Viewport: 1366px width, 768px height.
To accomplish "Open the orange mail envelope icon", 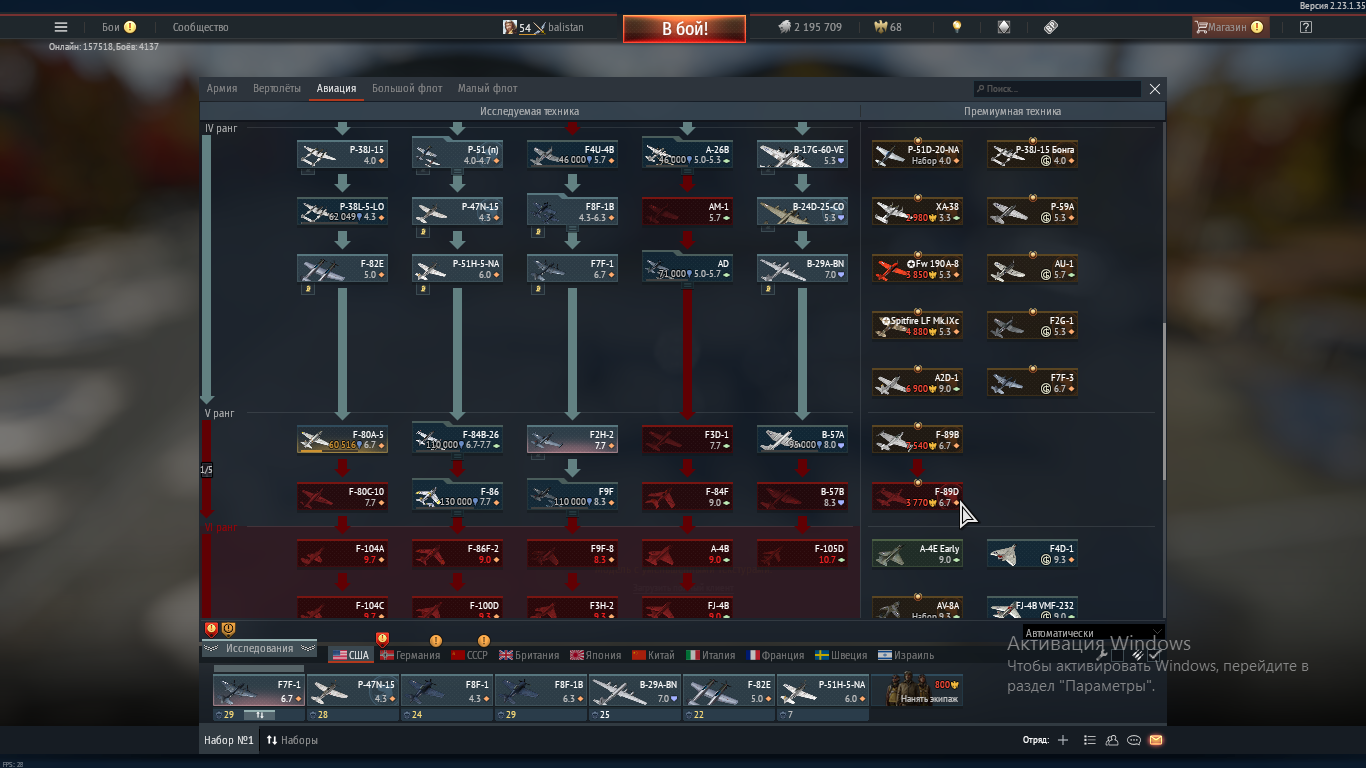I will (x=1156, y=740).
